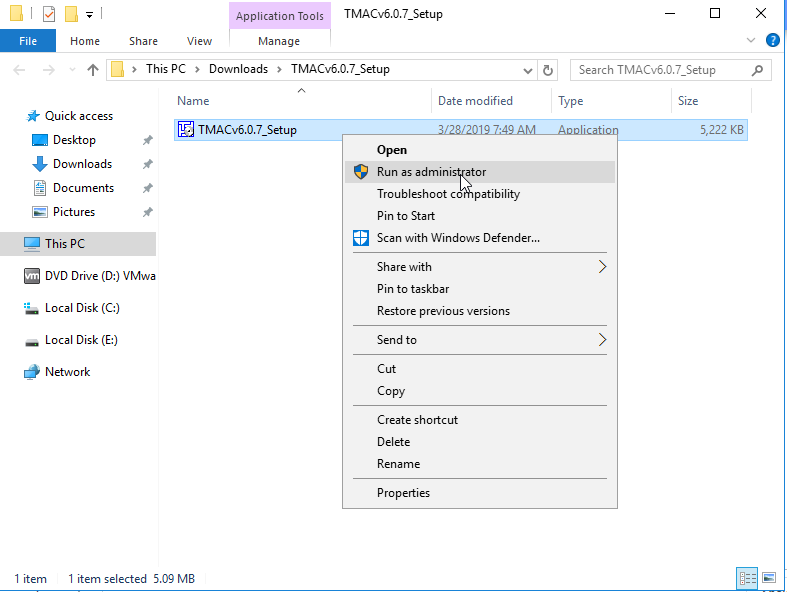
Task: Click the admin shield icon beside Run as administrator
Action: point(361,172)
